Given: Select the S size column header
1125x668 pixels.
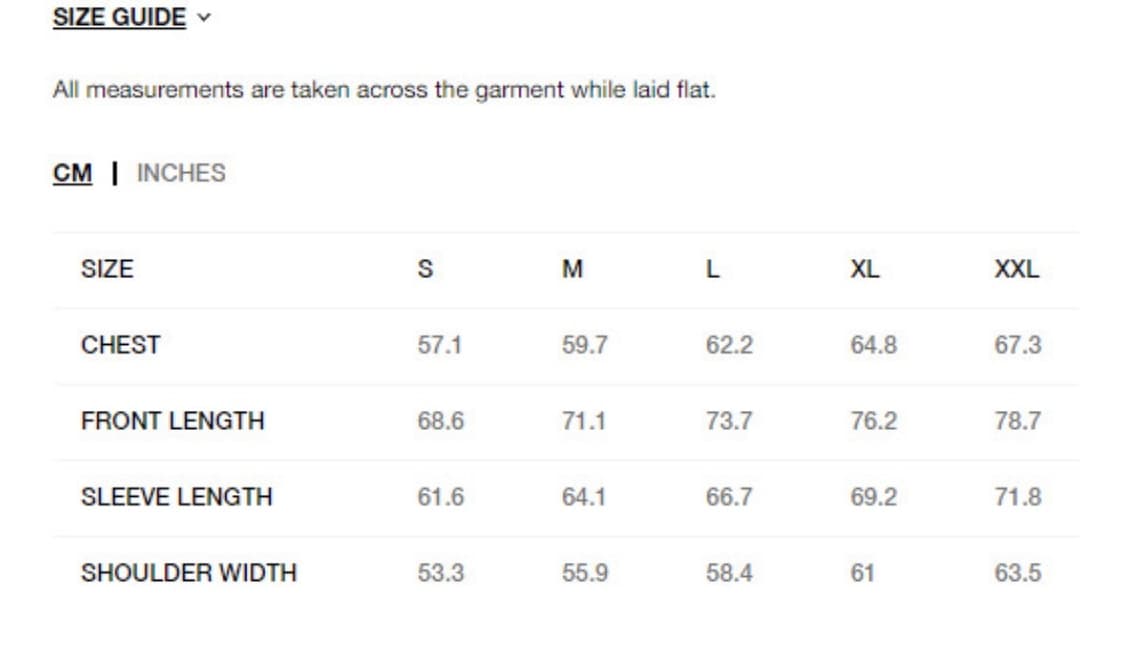Looking at the screenshot, I should (x=425, y=269).
